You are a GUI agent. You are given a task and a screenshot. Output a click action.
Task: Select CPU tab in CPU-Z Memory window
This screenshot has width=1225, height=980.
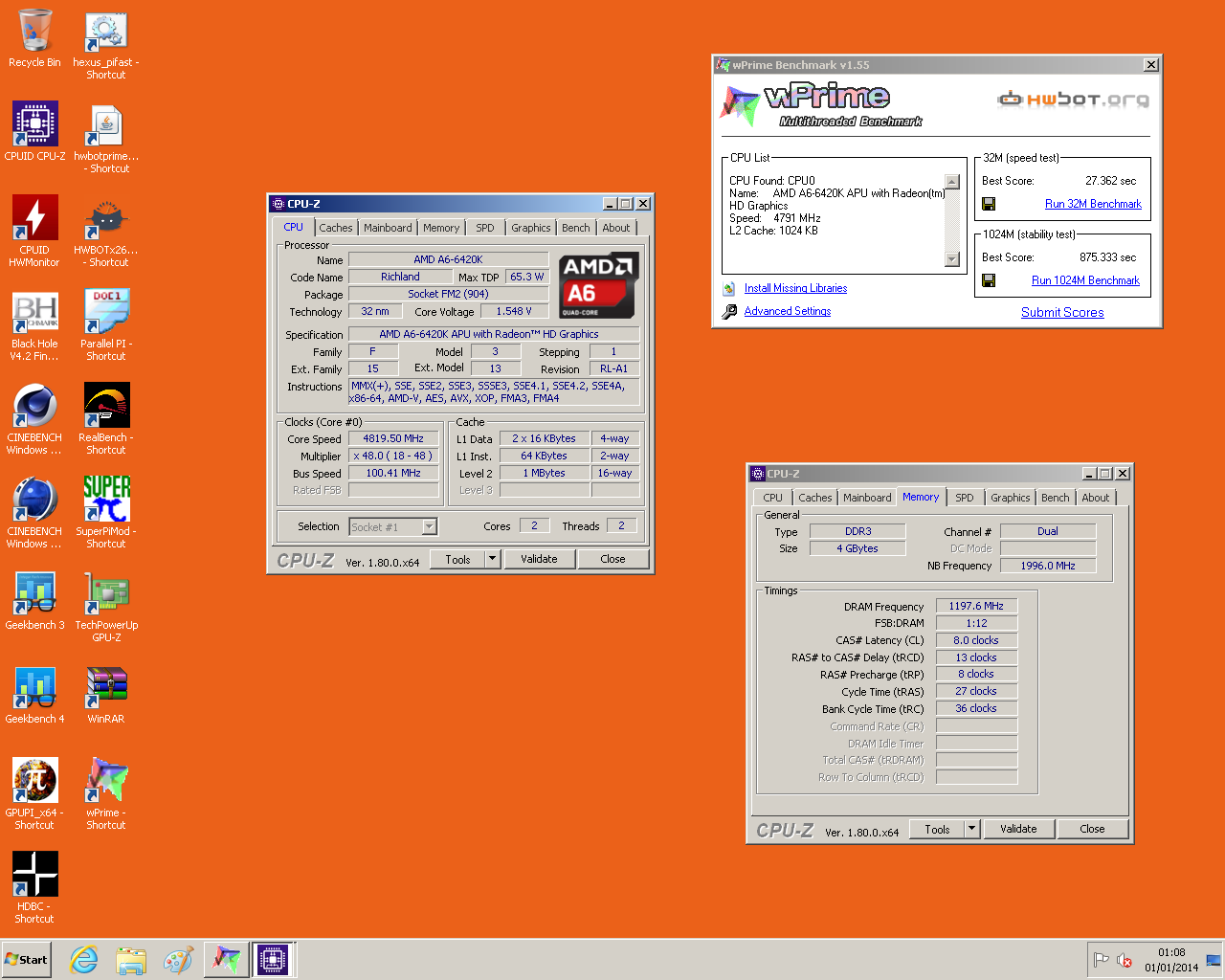pos(773,498)
